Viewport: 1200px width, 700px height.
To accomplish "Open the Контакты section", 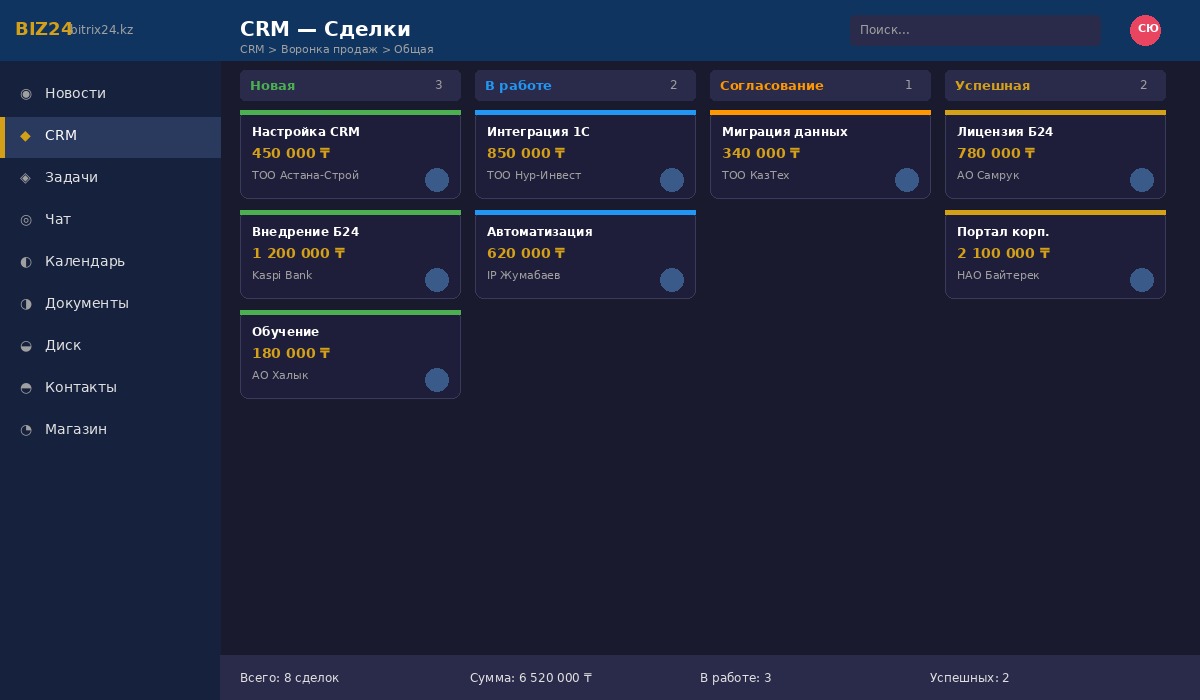I will 80,387.
